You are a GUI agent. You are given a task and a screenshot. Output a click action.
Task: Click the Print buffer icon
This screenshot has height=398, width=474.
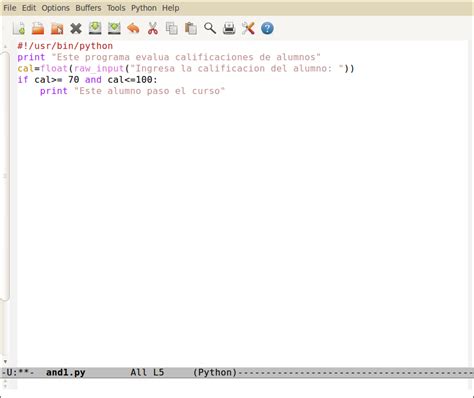coord(229,29)
